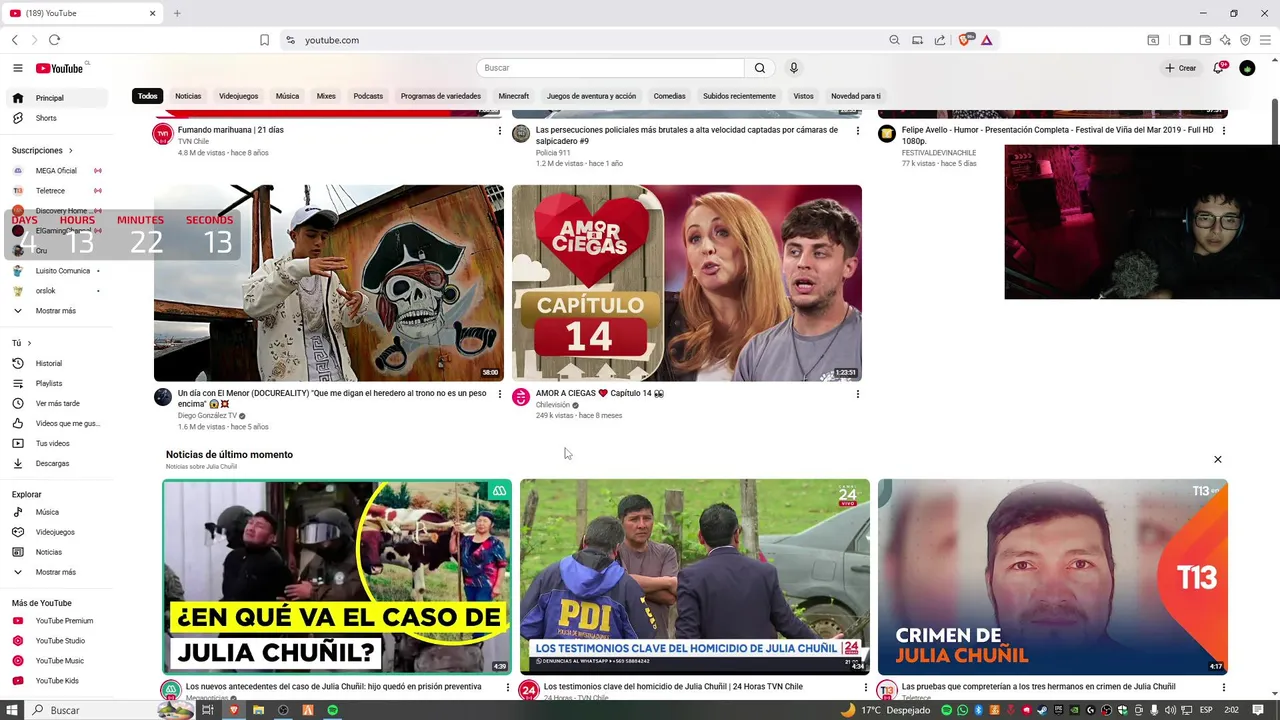Image resolution: width=1280 pixels, height=720 pixels.
Task: Open YouTube Kids link
Action: 56,681
